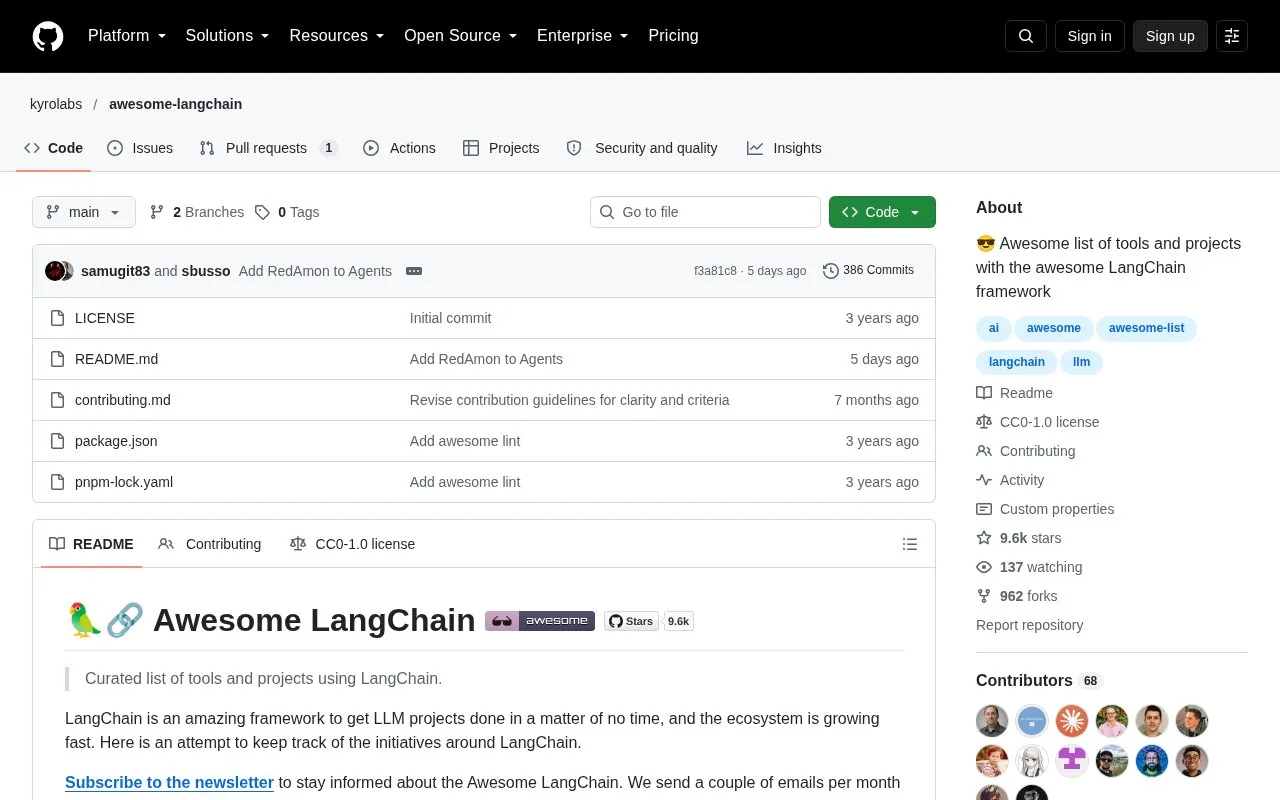The width and height of the screenshot is (1280, 800).
Task: Click the outline icon in README header
Action: 910,544
